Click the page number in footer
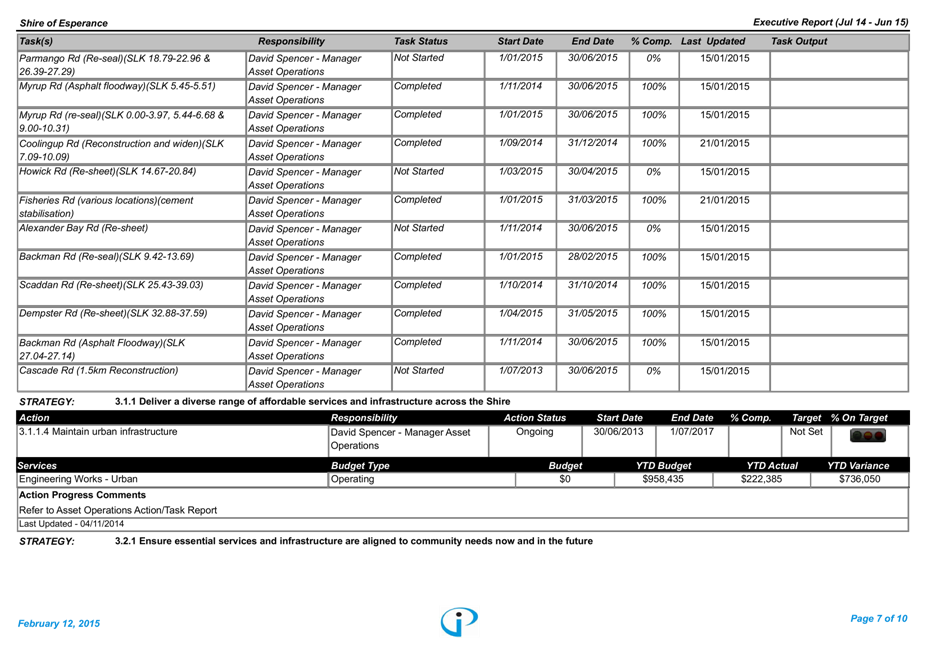This screenshot has height=657, width=928. coord(877,619)
